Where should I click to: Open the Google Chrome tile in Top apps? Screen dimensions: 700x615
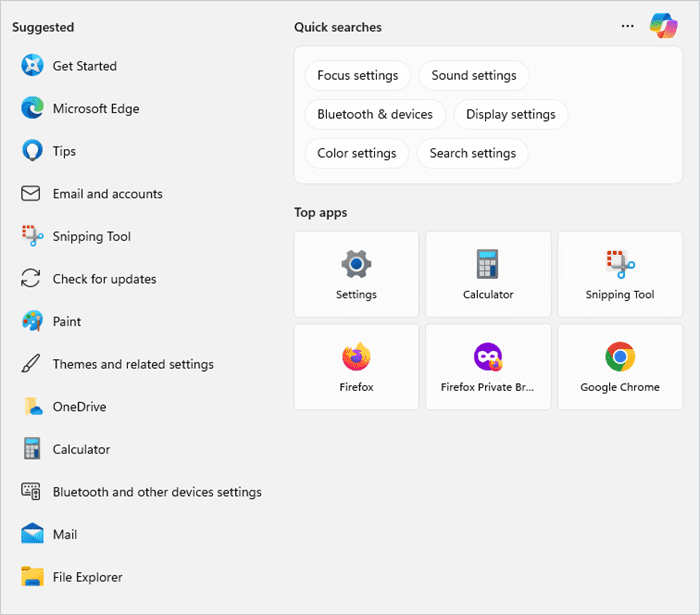pos(620,367)
